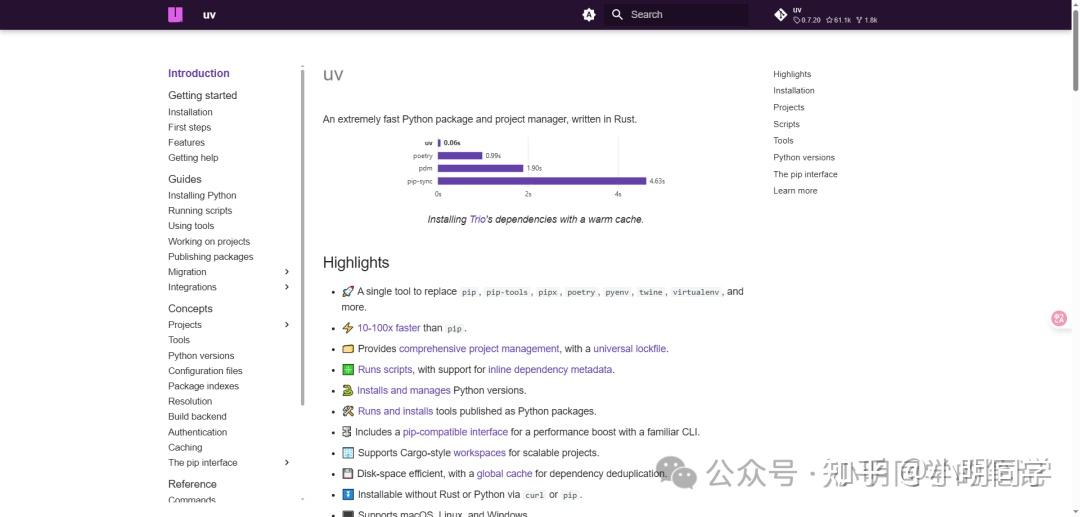Image resolution: width=1080 pixels, height=517 pixels.
Task: Click the Runs scripts link
Action: click(384, 370)
